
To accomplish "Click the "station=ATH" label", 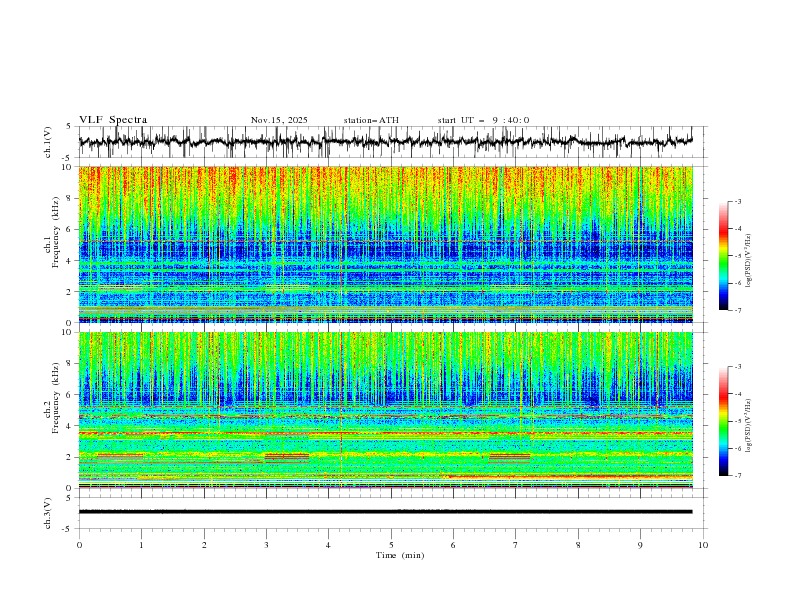I will point(371,120).
